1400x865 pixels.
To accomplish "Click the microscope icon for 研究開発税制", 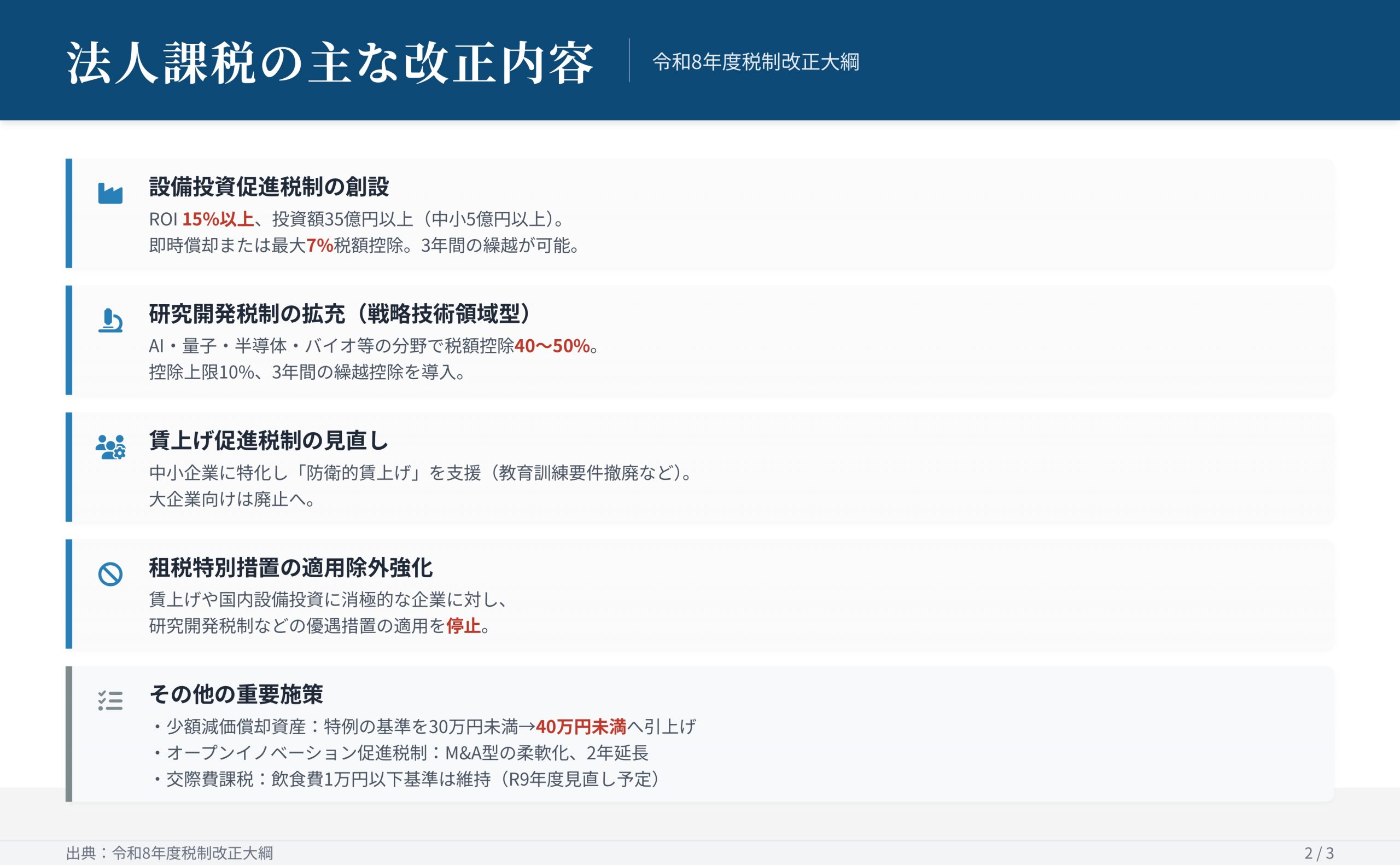I will [110, 321].
